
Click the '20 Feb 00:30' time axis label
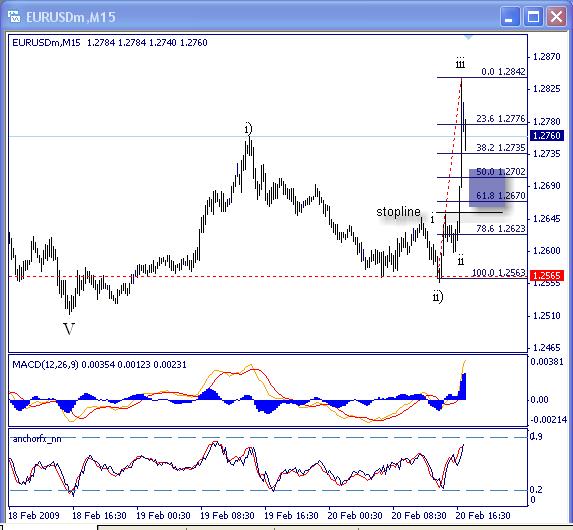[x=355, y=516]
